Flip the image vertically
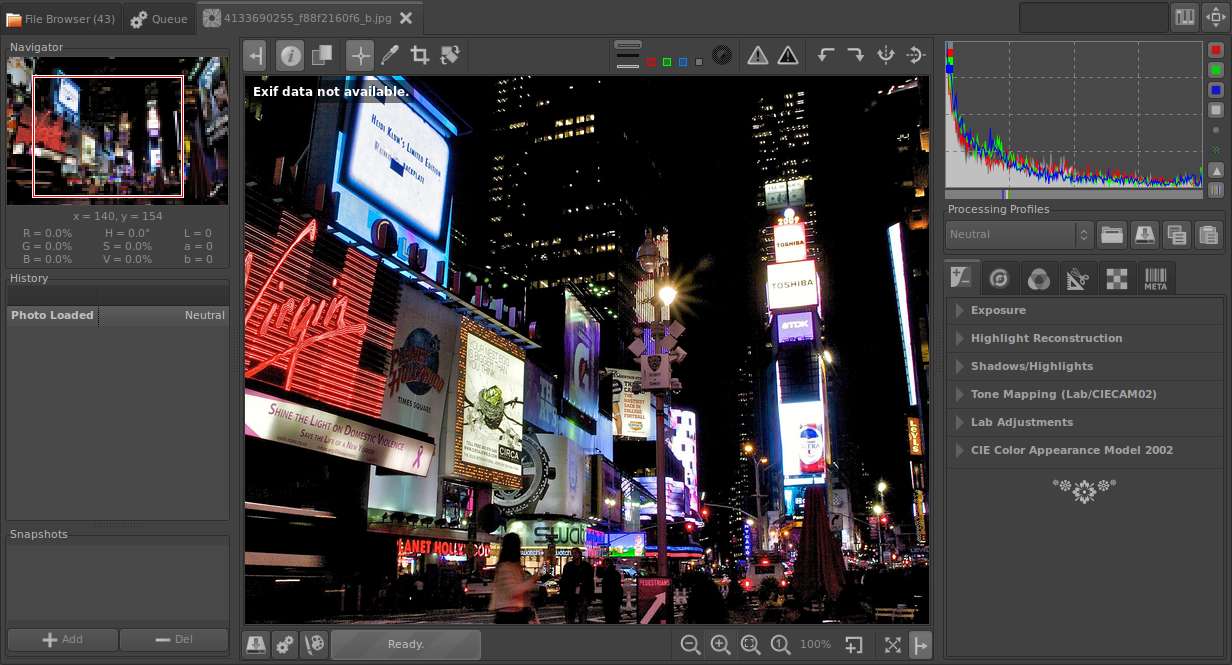 coord(915,56)
